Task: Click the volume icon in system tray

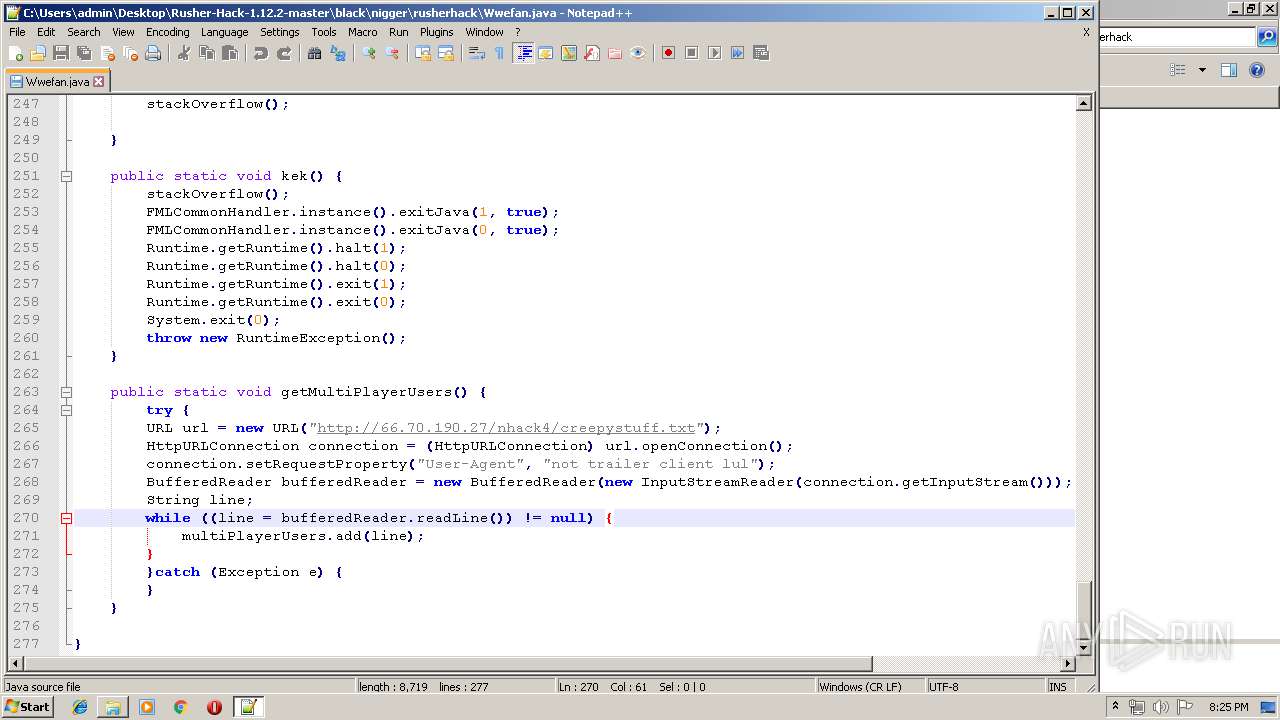Action: [1160, 707]
